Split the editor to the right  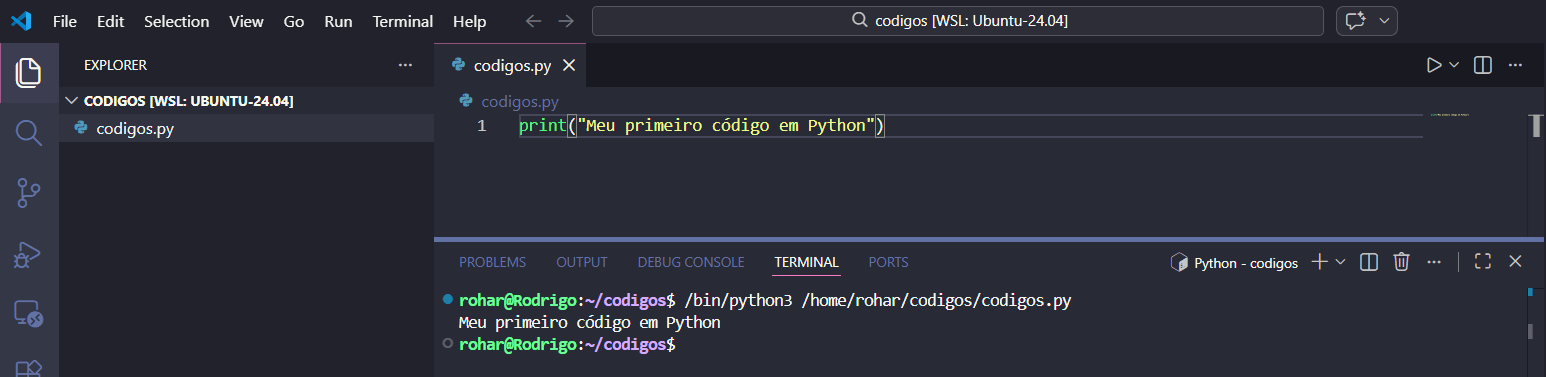[x=1483, y=65]
